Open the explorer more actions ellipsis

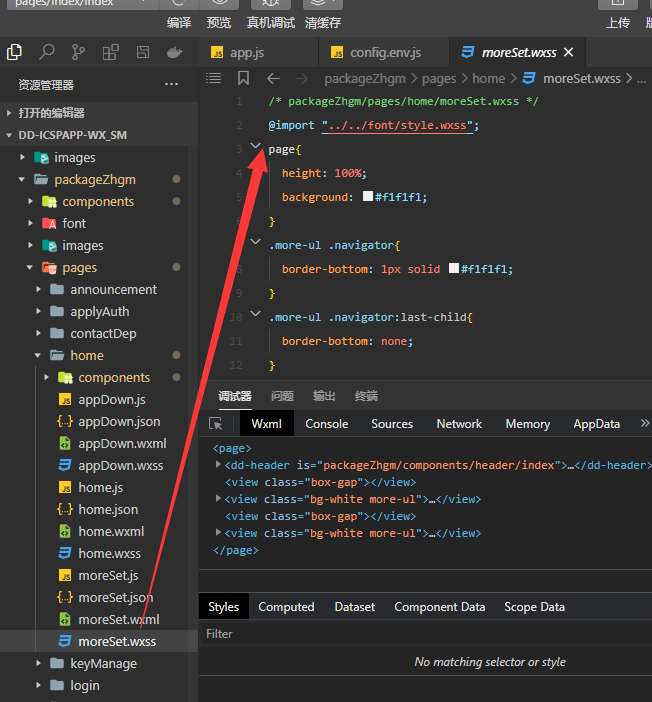click(171, 85)
